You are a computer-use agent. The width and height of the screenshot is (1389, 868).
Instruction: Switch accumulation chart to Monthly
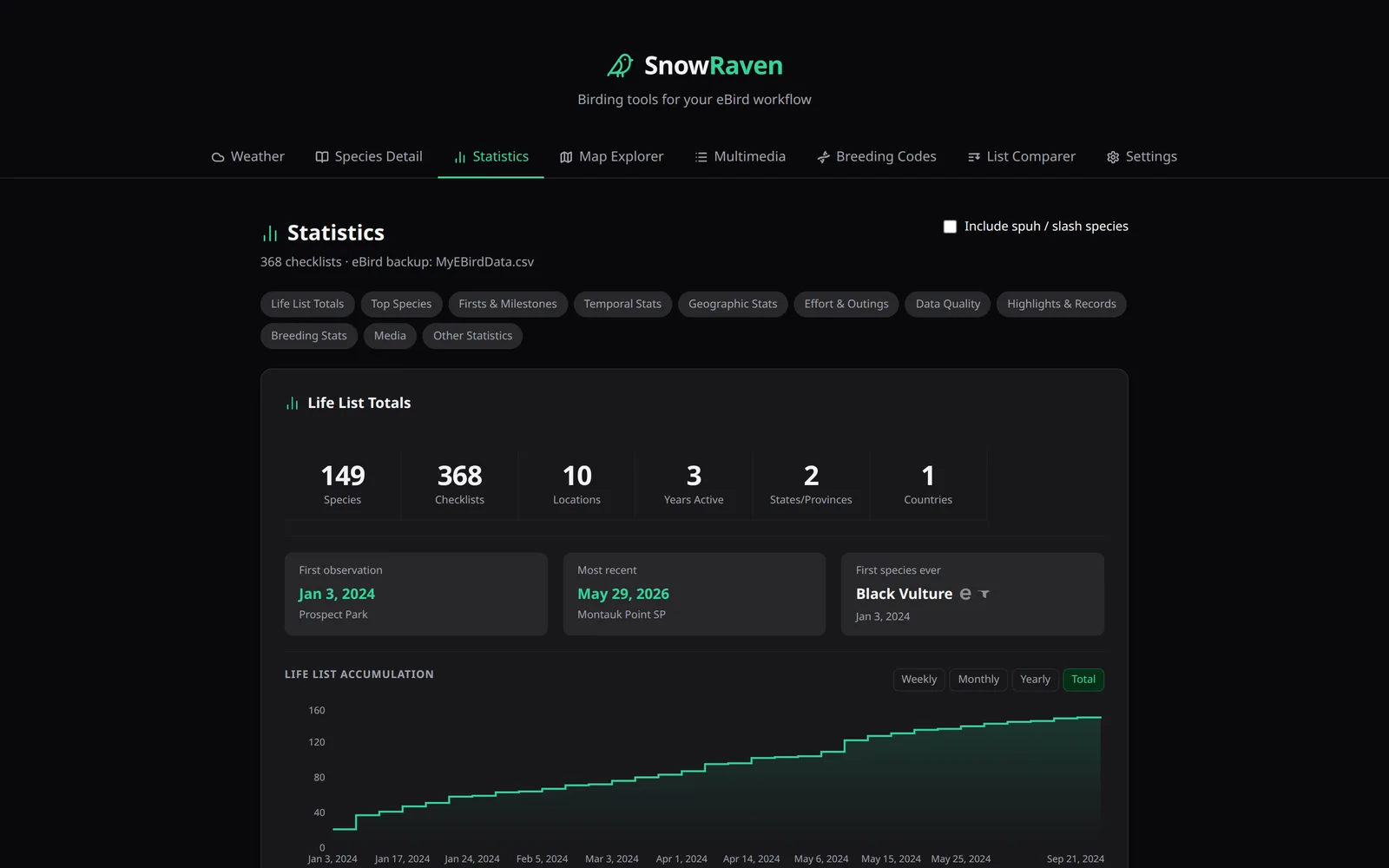pos(978,680)
